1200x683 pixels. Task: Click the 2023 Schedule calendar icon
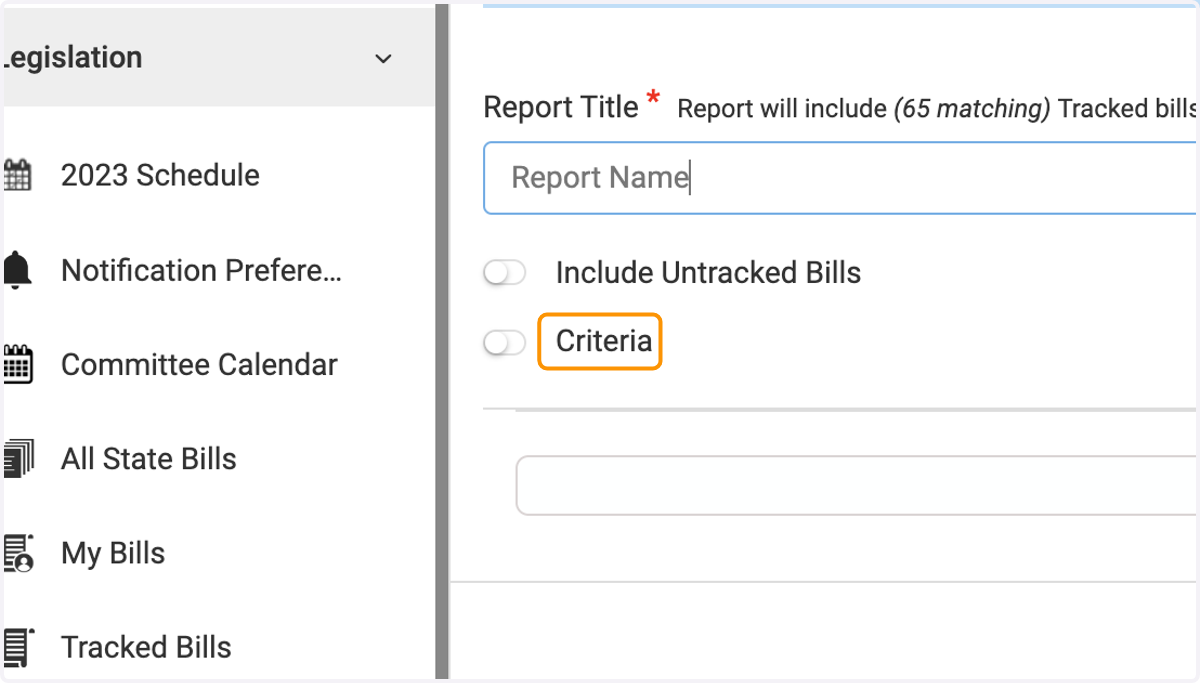[17, 175]
